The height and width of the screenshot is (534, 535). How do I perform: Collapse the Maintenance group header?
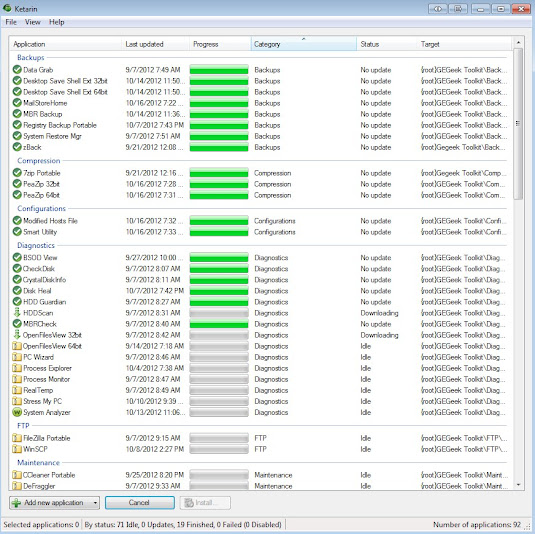coord(38,462)
